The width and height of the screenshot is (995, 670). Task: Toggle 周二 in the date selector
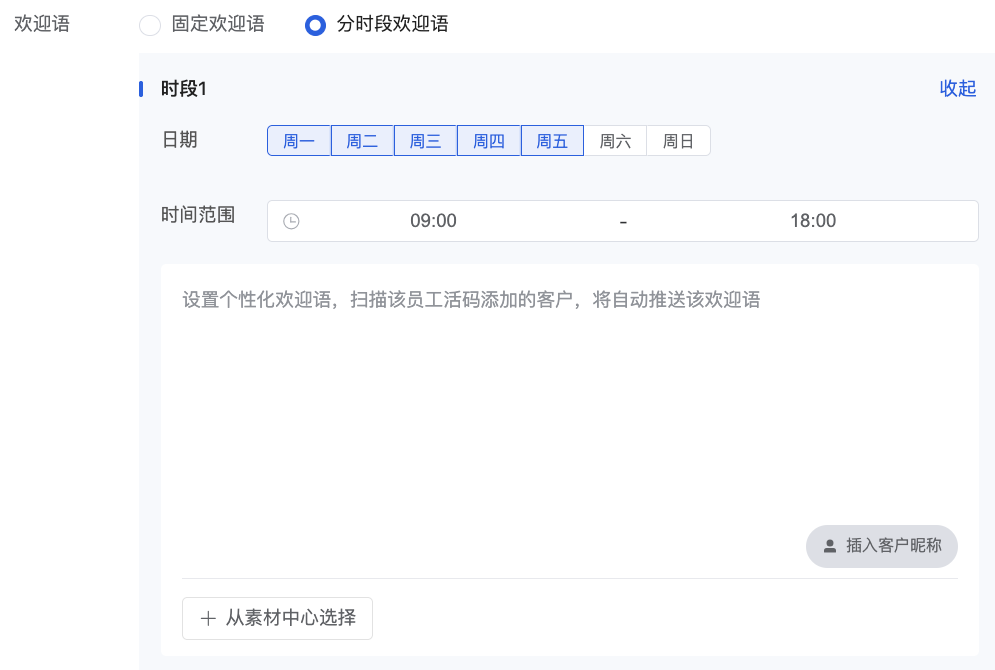[362, 141]
